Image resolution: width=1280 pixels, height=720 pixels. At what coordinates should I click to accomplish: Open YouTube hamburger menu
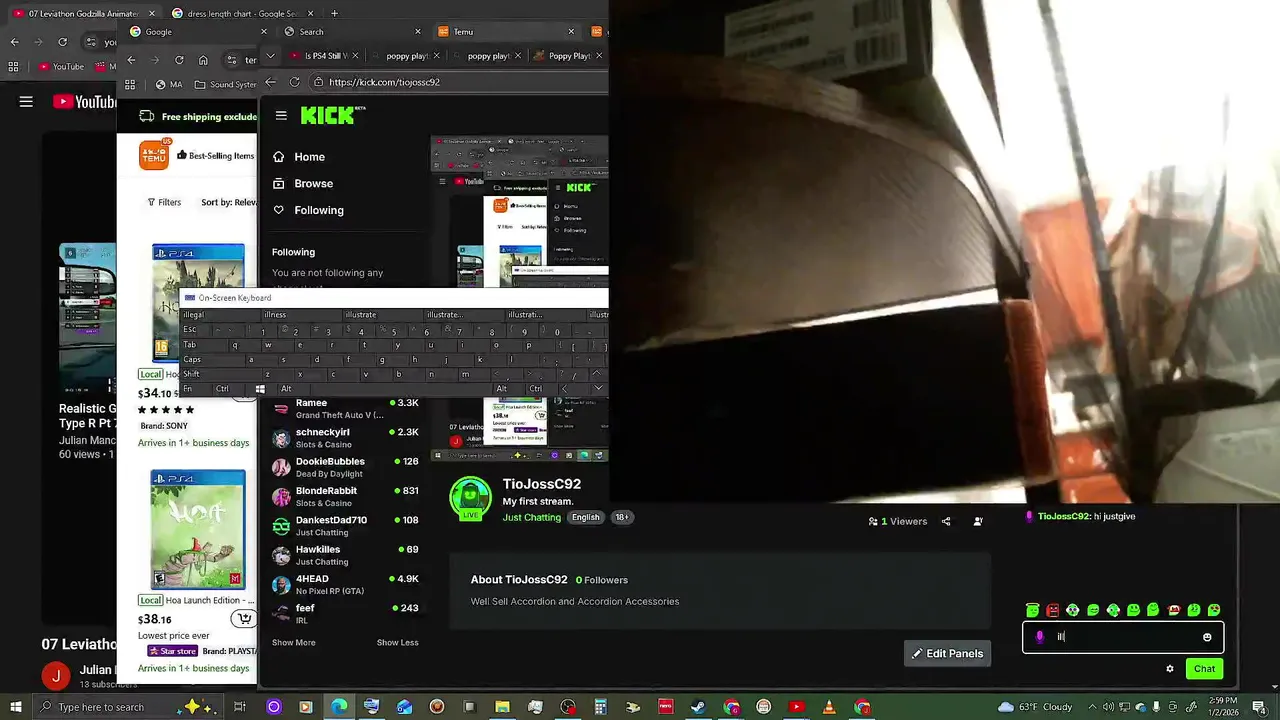26,102
